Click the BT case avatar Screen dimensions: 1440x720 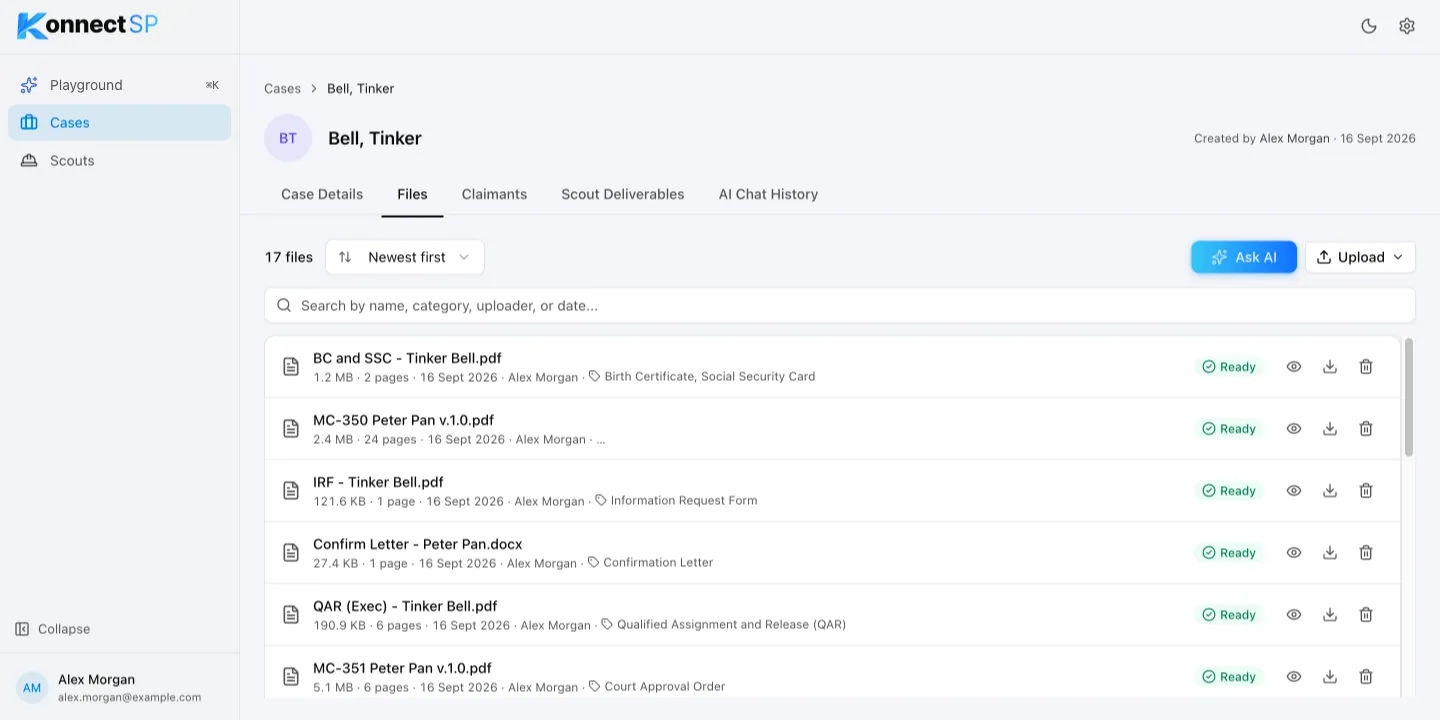[x=288, y=138]
